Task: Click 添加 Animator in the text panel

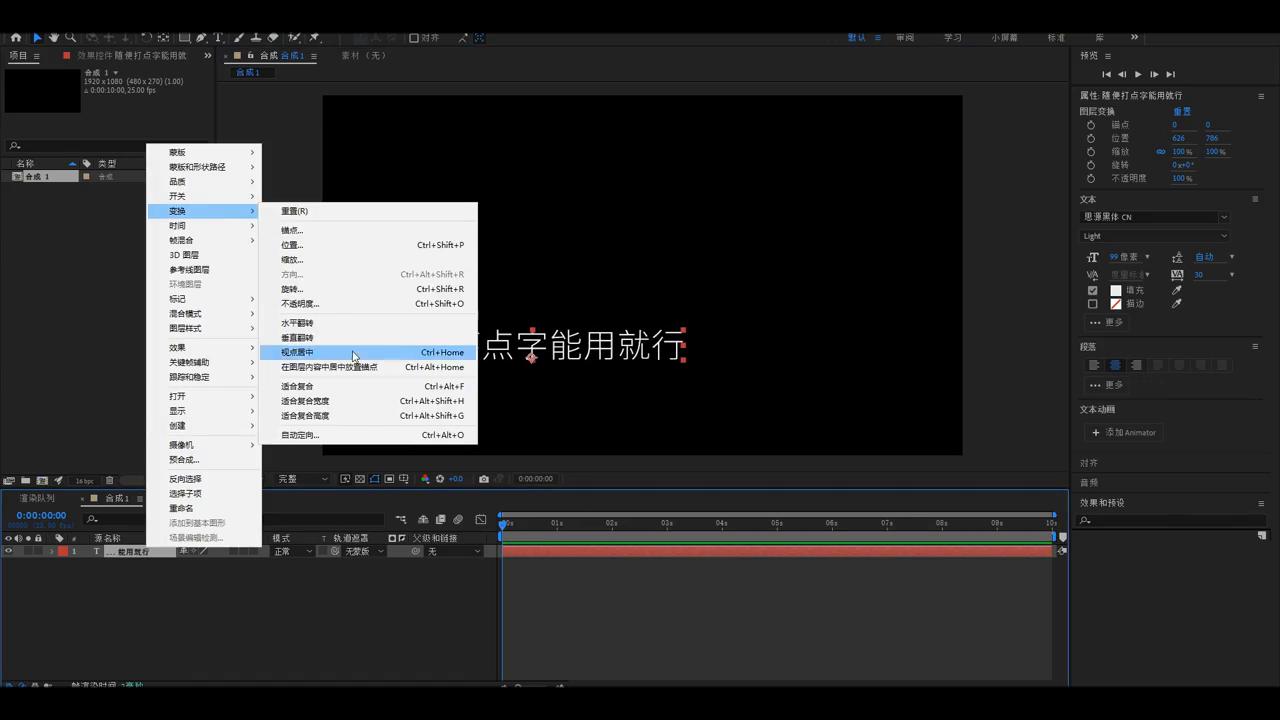Action: coord(1126,432)
